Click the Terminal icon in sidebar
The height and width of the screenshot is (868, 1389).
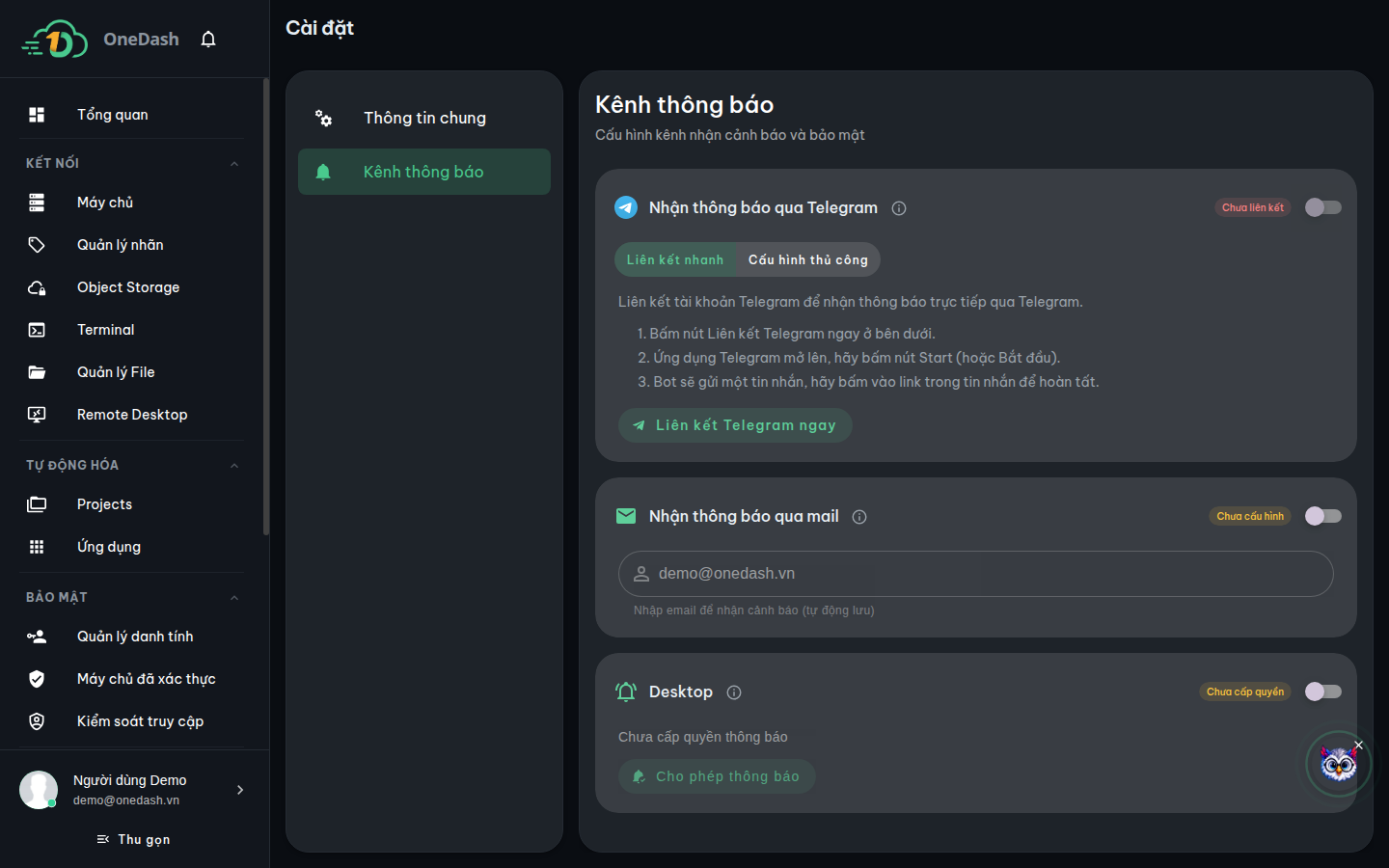[x=37, y=330]
